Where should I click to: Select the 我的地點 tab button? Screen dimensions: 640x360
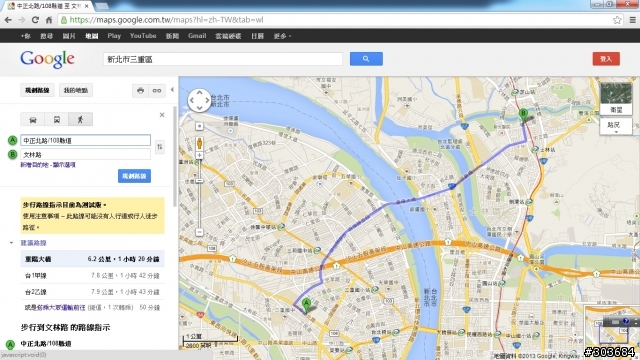click(x=76, y=90)
